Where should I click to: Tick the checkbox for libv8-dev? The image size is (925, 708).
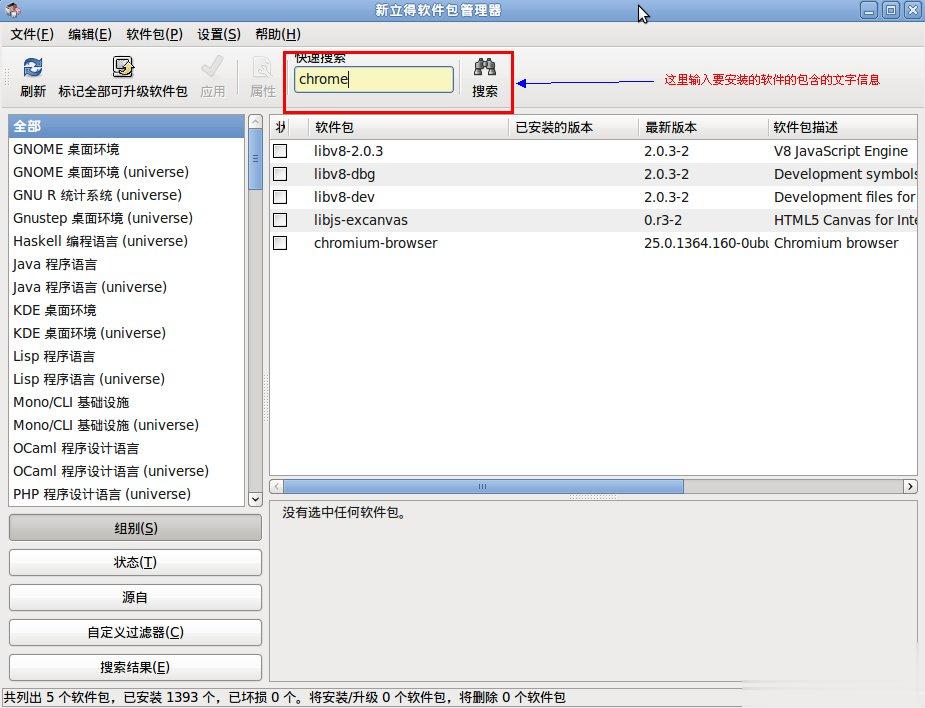point(280,197)
